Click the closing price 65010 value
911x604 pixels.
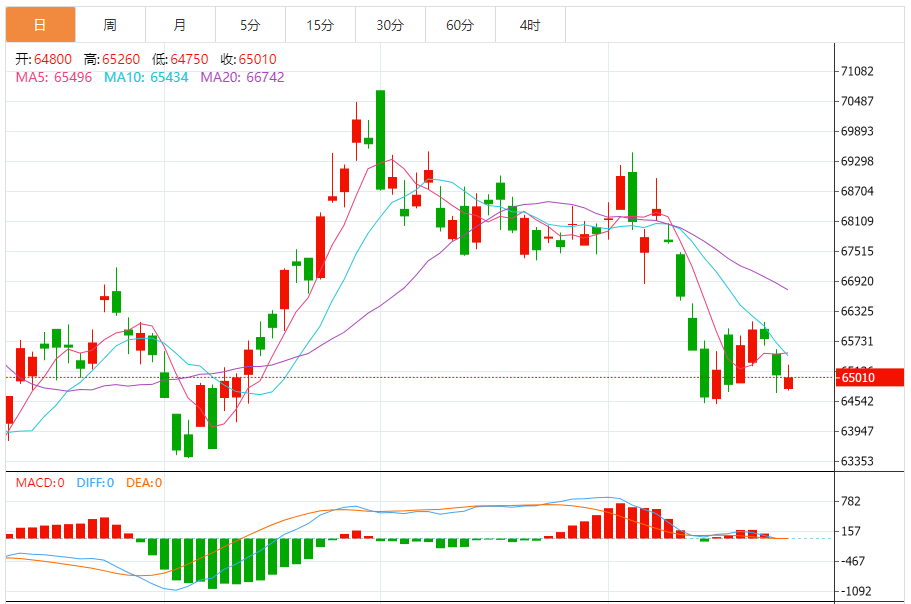click(x=257, y=59)
